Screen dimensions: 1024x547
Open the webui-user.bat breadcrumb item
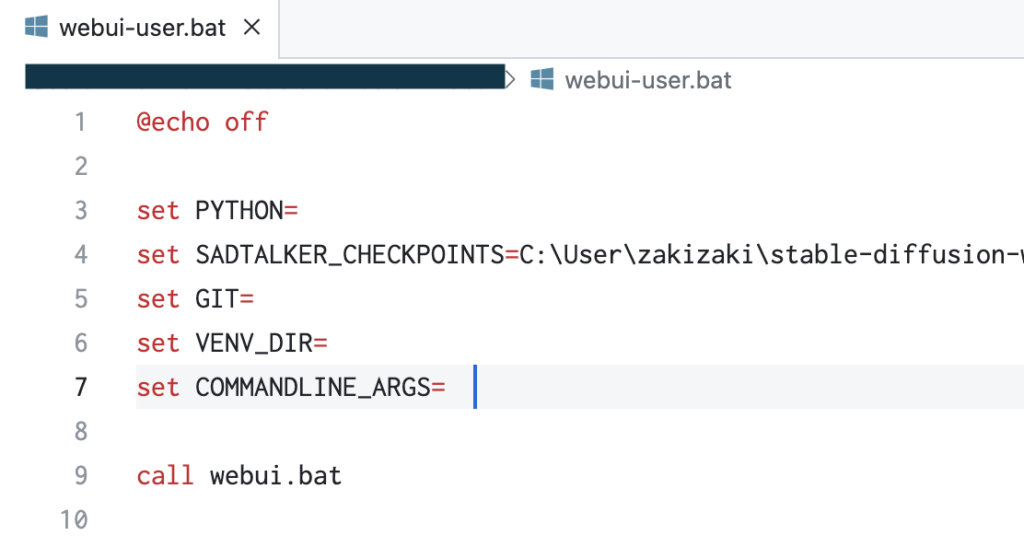pyautogui.click(x=648, y=79)
